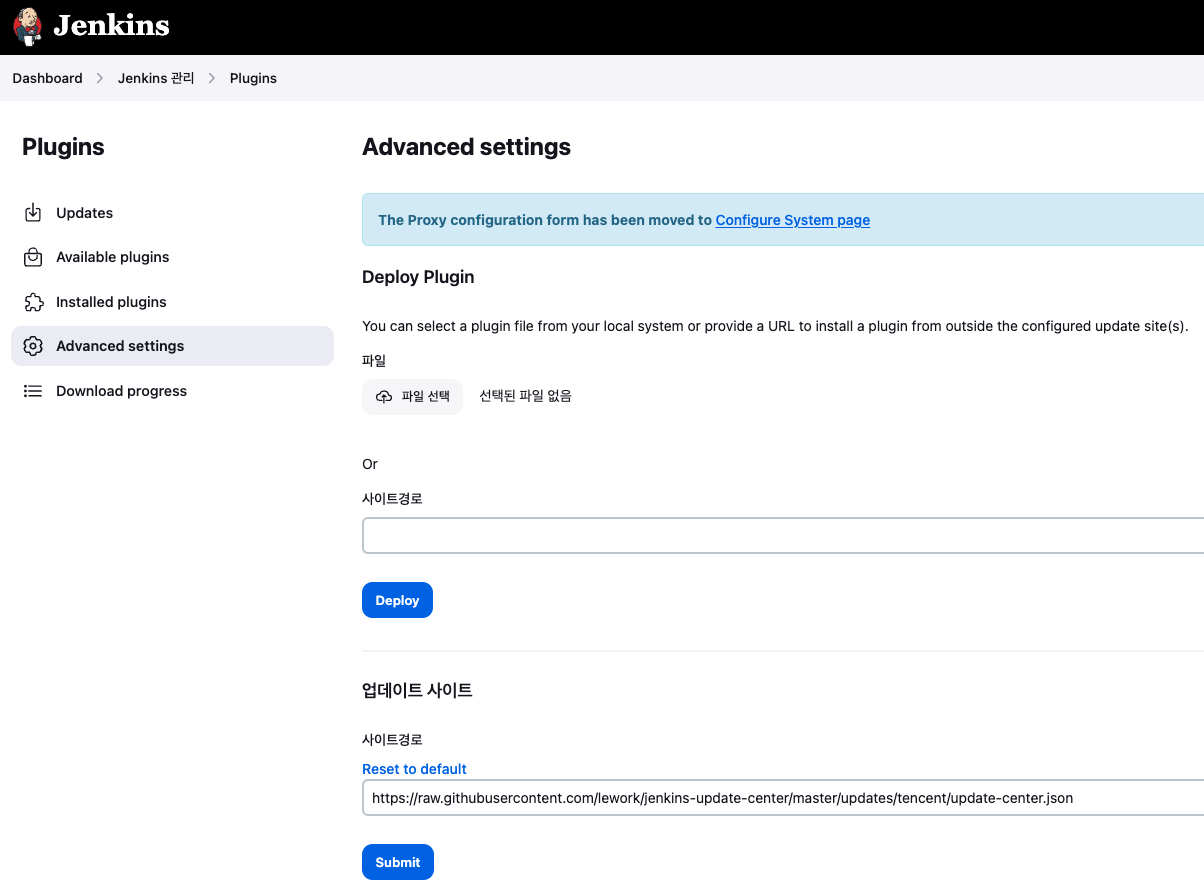Click the 선택된 파일 없음 text

[x=525, y=396]
